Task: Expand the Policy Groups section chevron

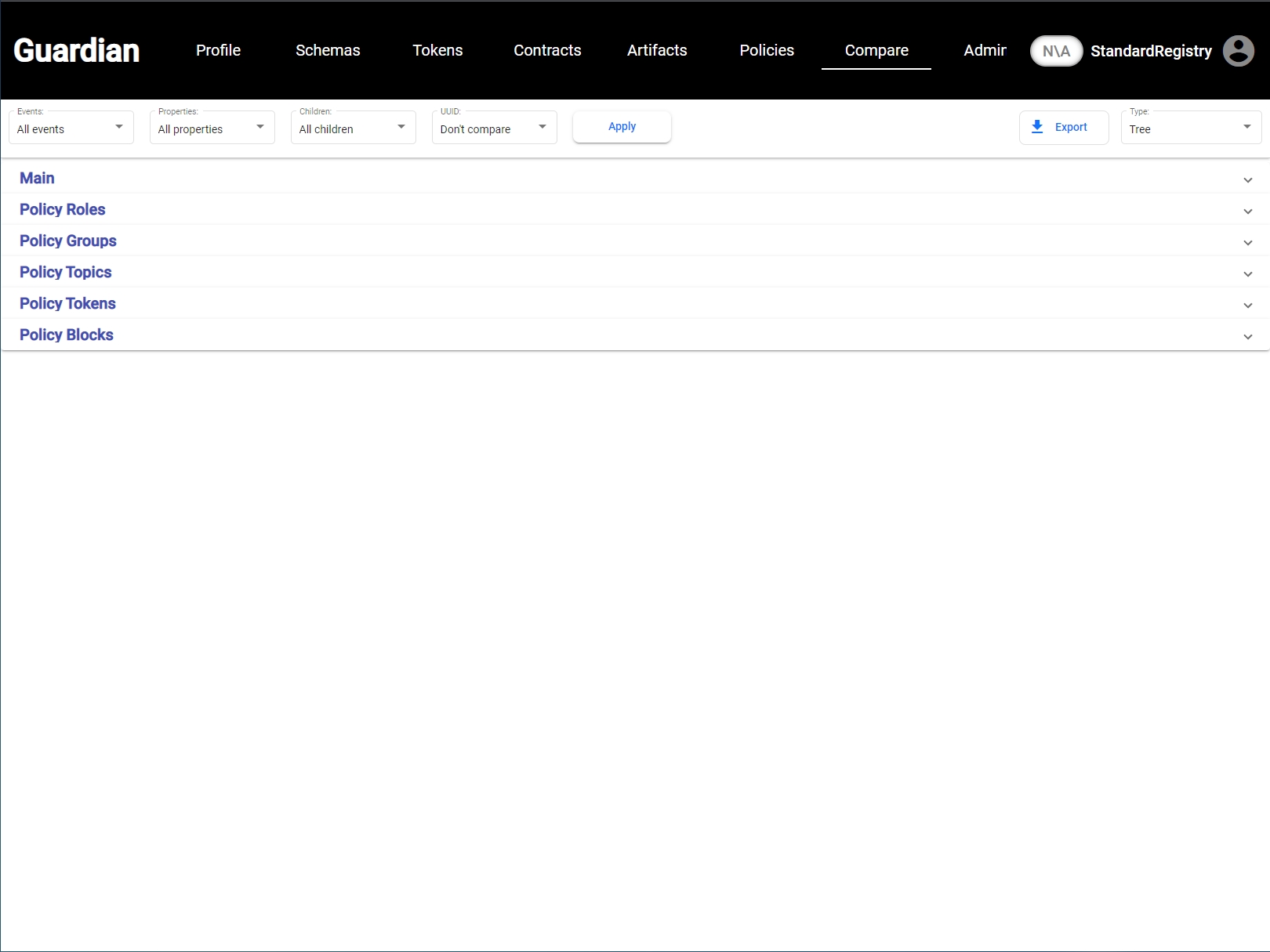Action: [x=1247, y=243]
